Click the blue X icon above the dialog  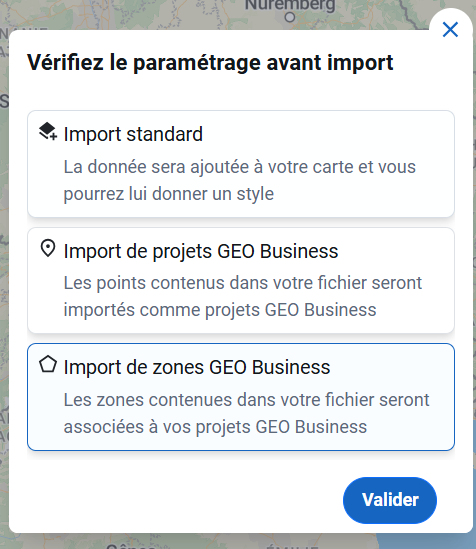click(x=450, y=29)
